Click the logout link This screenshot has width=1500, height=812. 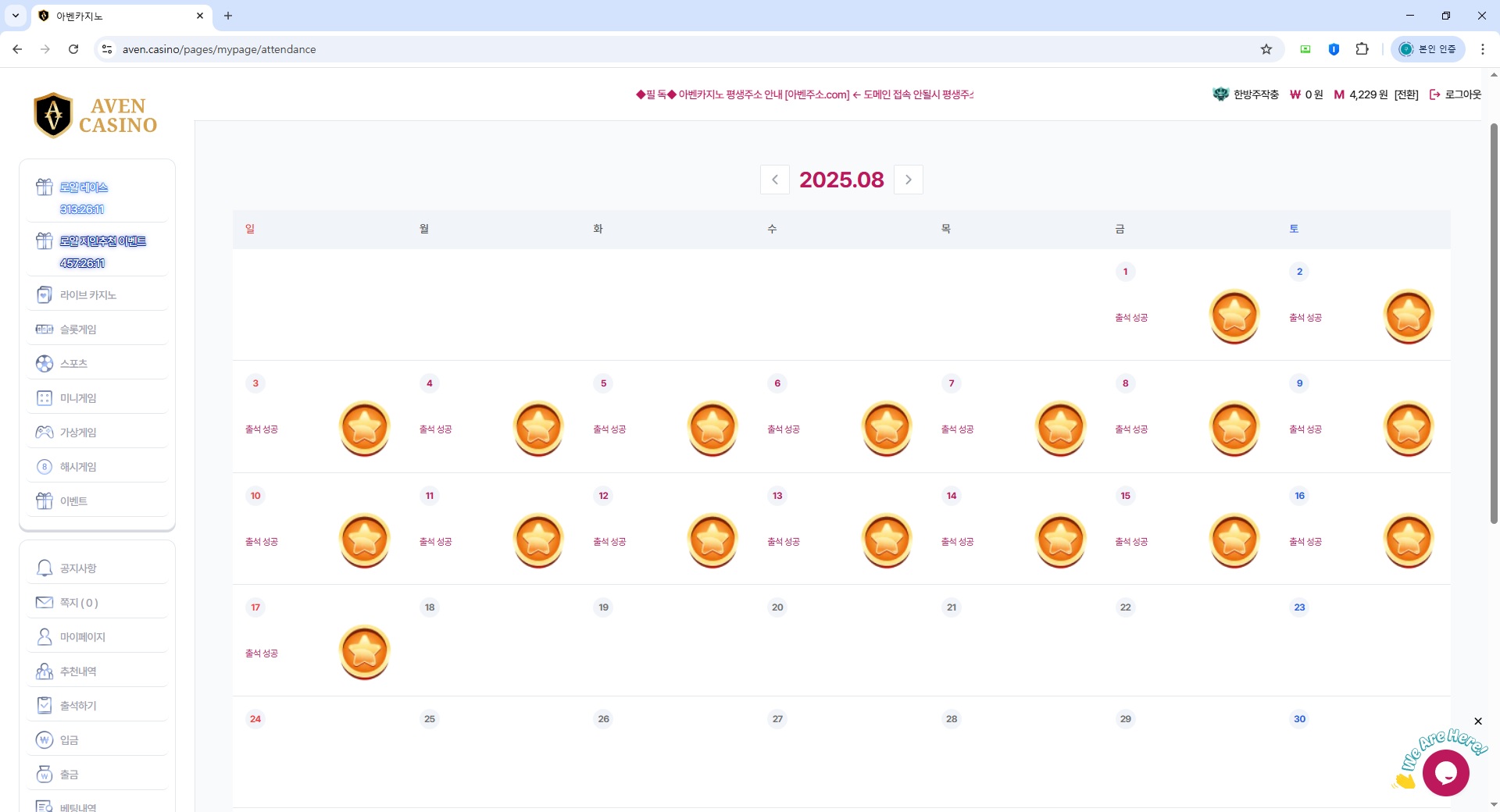1455,94
